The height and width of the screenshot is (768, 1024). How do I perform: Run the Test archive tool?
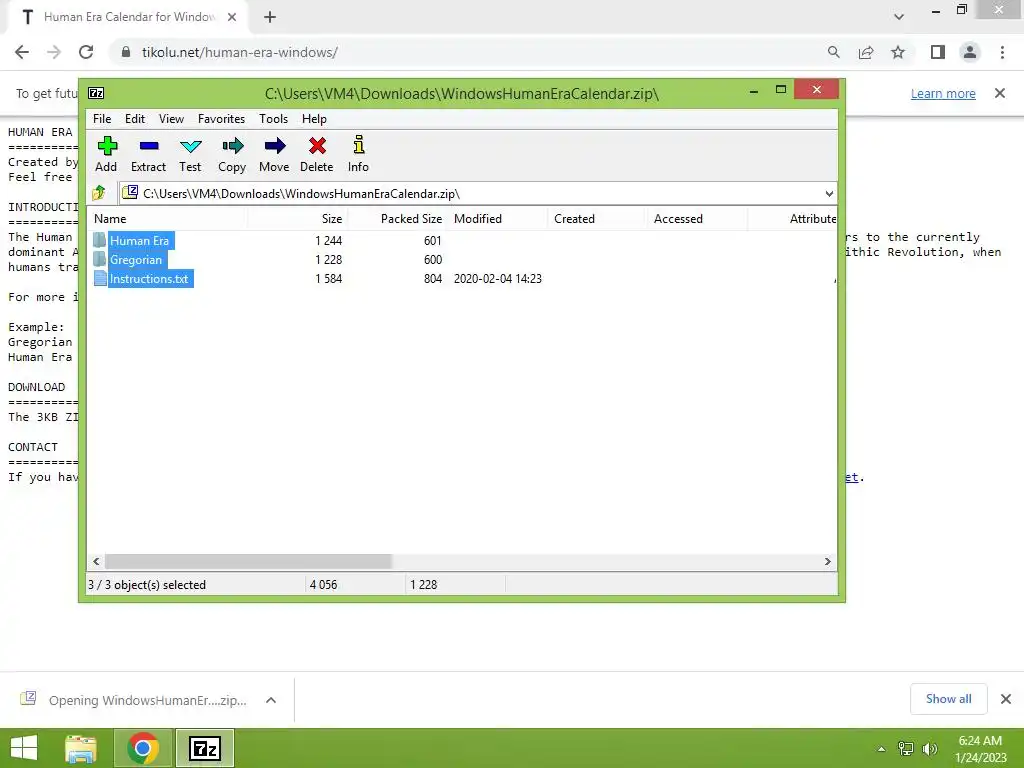point(190,155)
